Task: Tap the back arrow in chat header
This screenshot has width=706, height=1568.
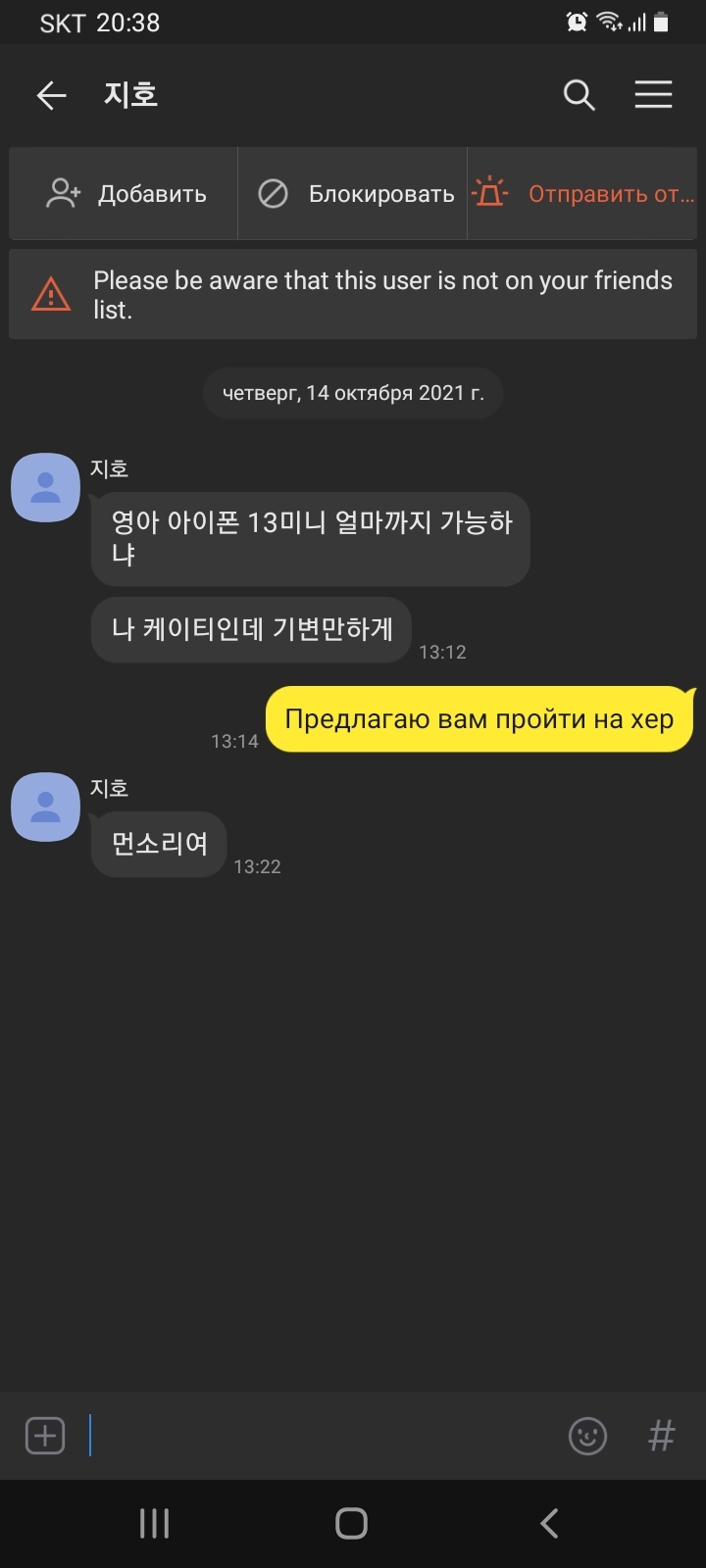Action: pyautogui.click(x=51, y=95)
